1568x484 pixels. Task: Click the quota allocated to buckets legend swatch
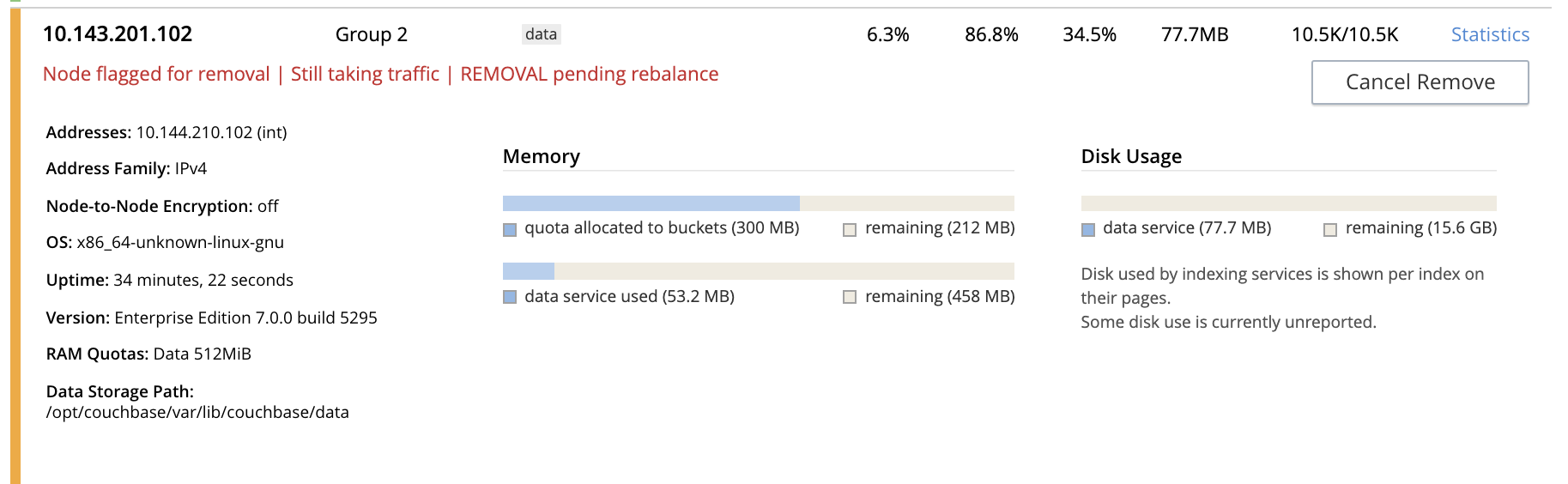[x=510, y=229]
